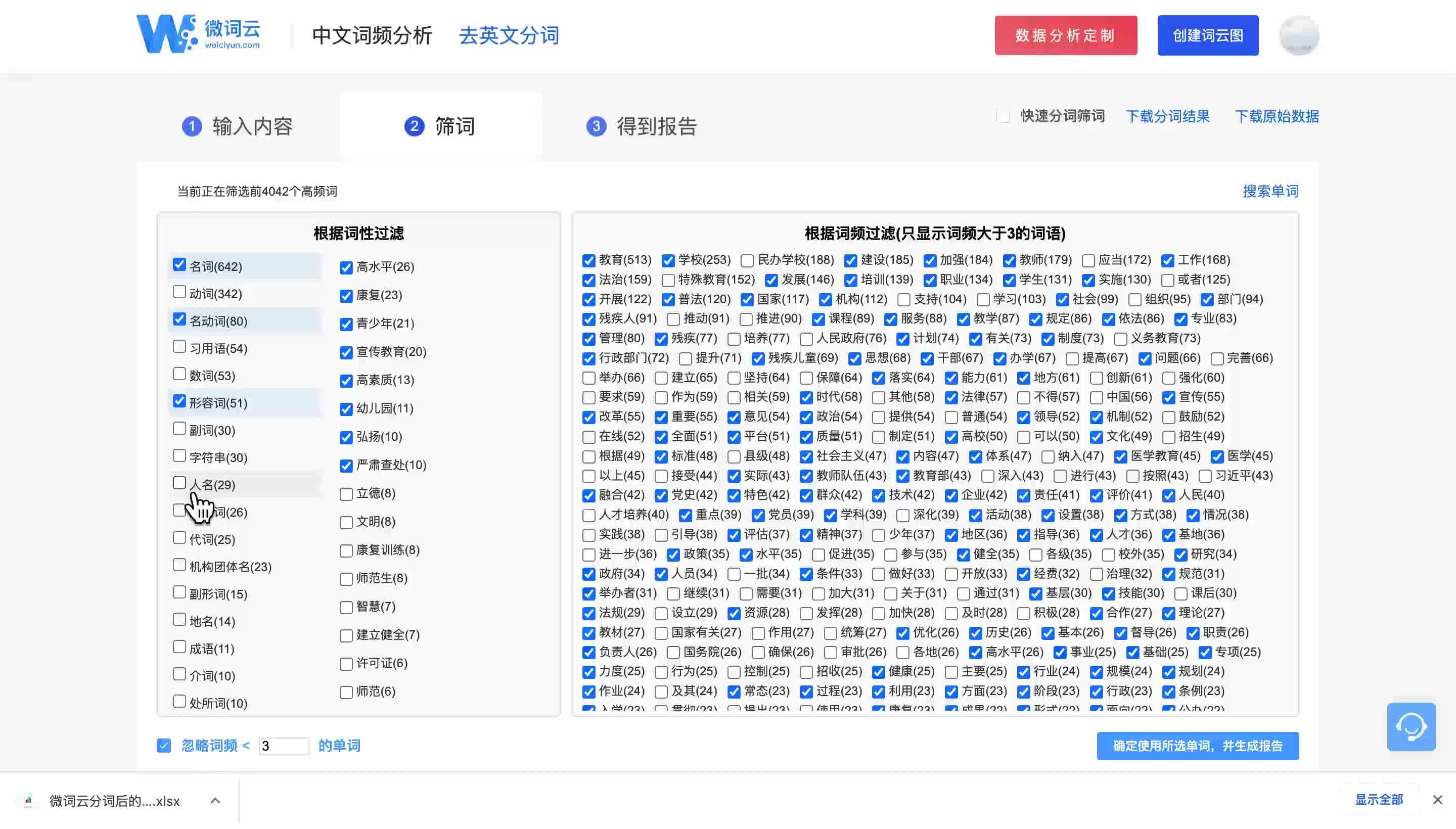Check the word 康复训练(8)

(346, 551)
